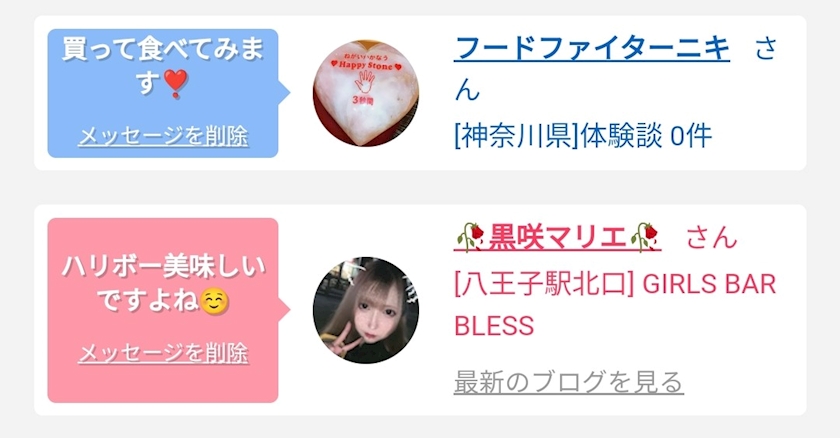Click さん next to 黒咲マリエ

[711, 237]
